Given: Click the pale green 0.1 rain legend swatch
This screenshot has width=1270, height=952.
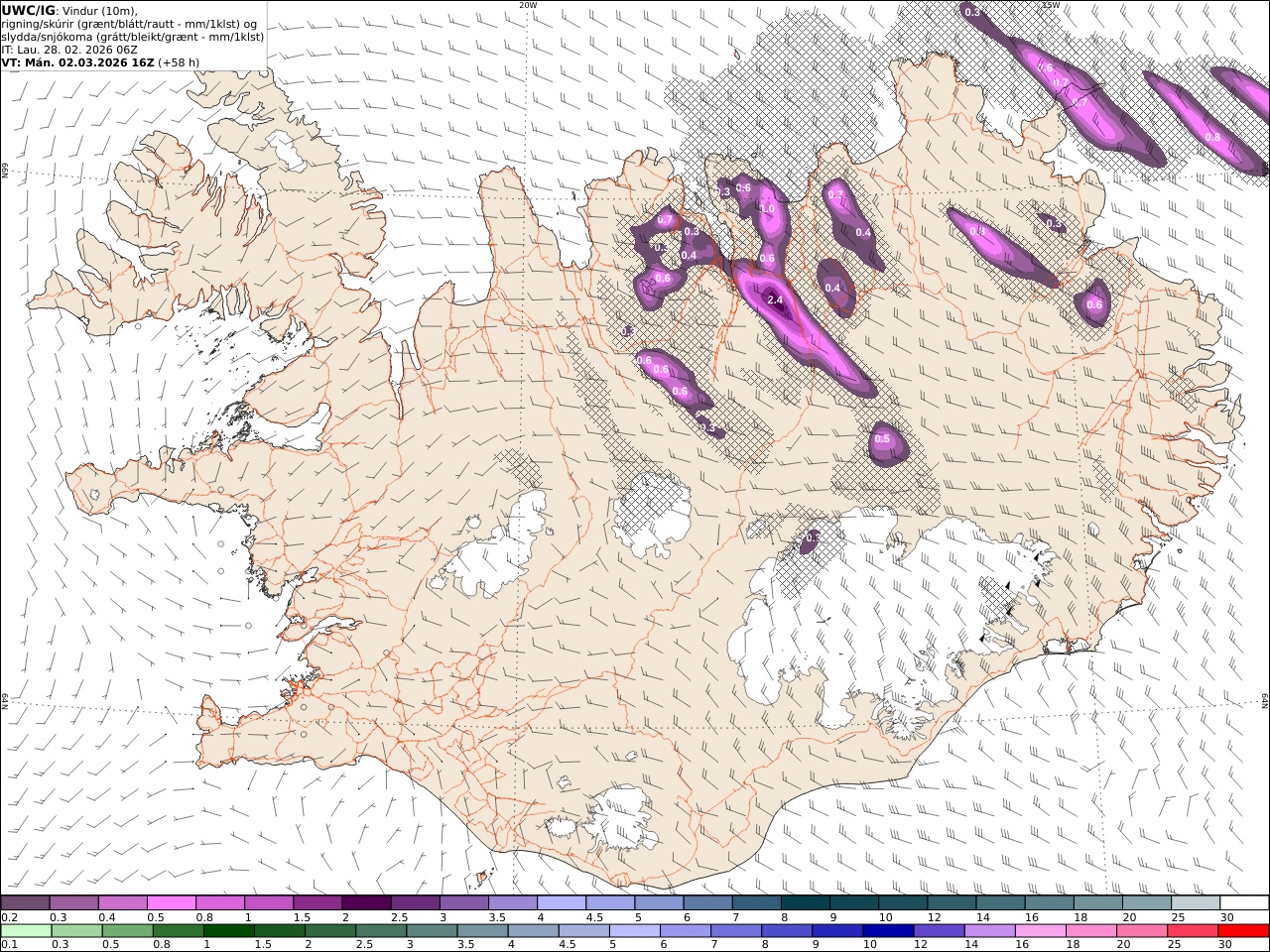Looking at the screenshot, I should pyautogui.click(x=26, y=931).
